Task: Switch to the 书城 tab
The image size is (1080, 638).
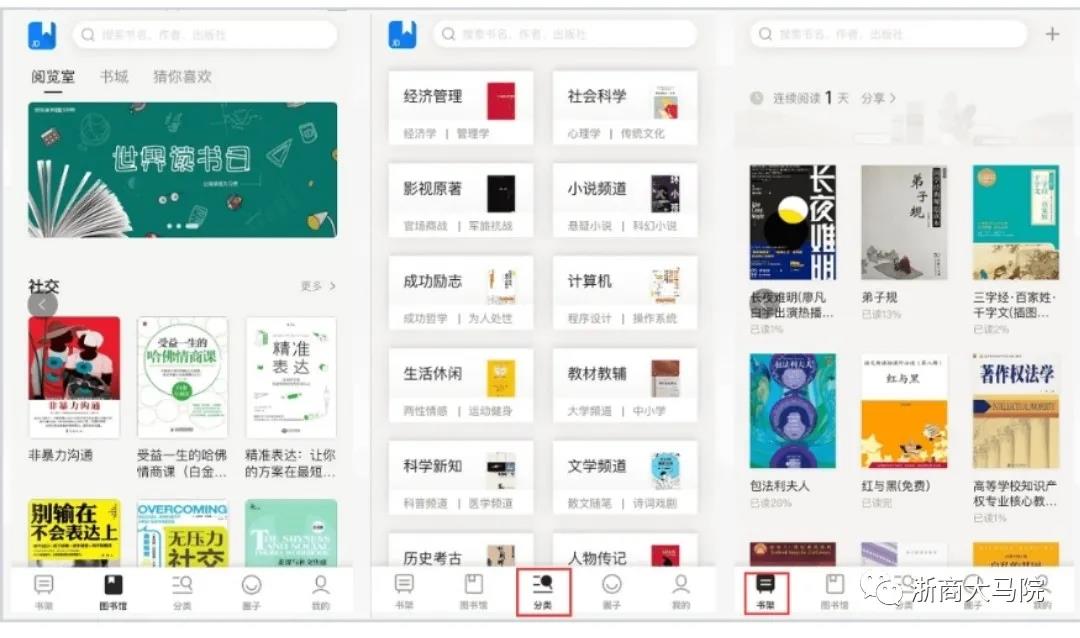Action: (114, 76)
